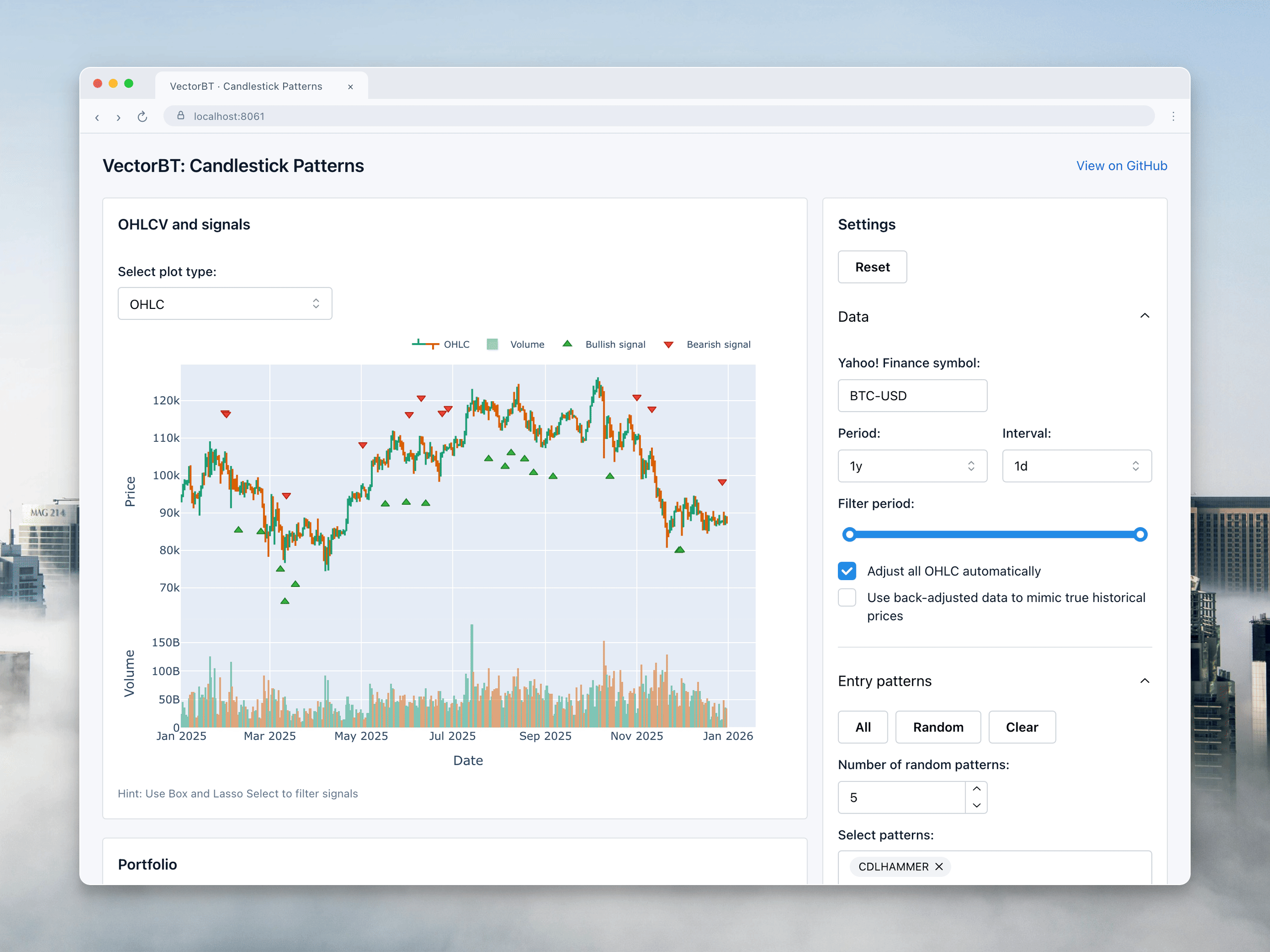1270x952 pixels.
Task: Select the VectorBT Candlestick Patterns browser tab
Action: coord(261,86)
